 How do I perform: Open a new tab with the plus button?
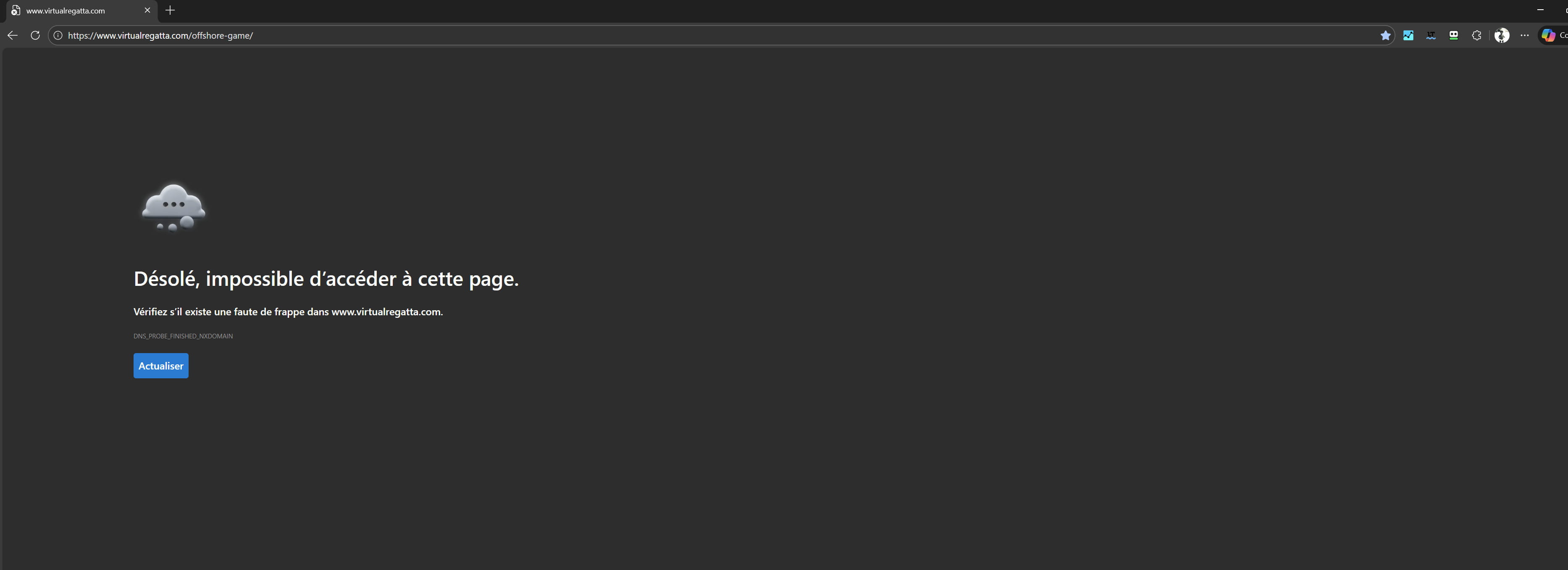point(171,11)
